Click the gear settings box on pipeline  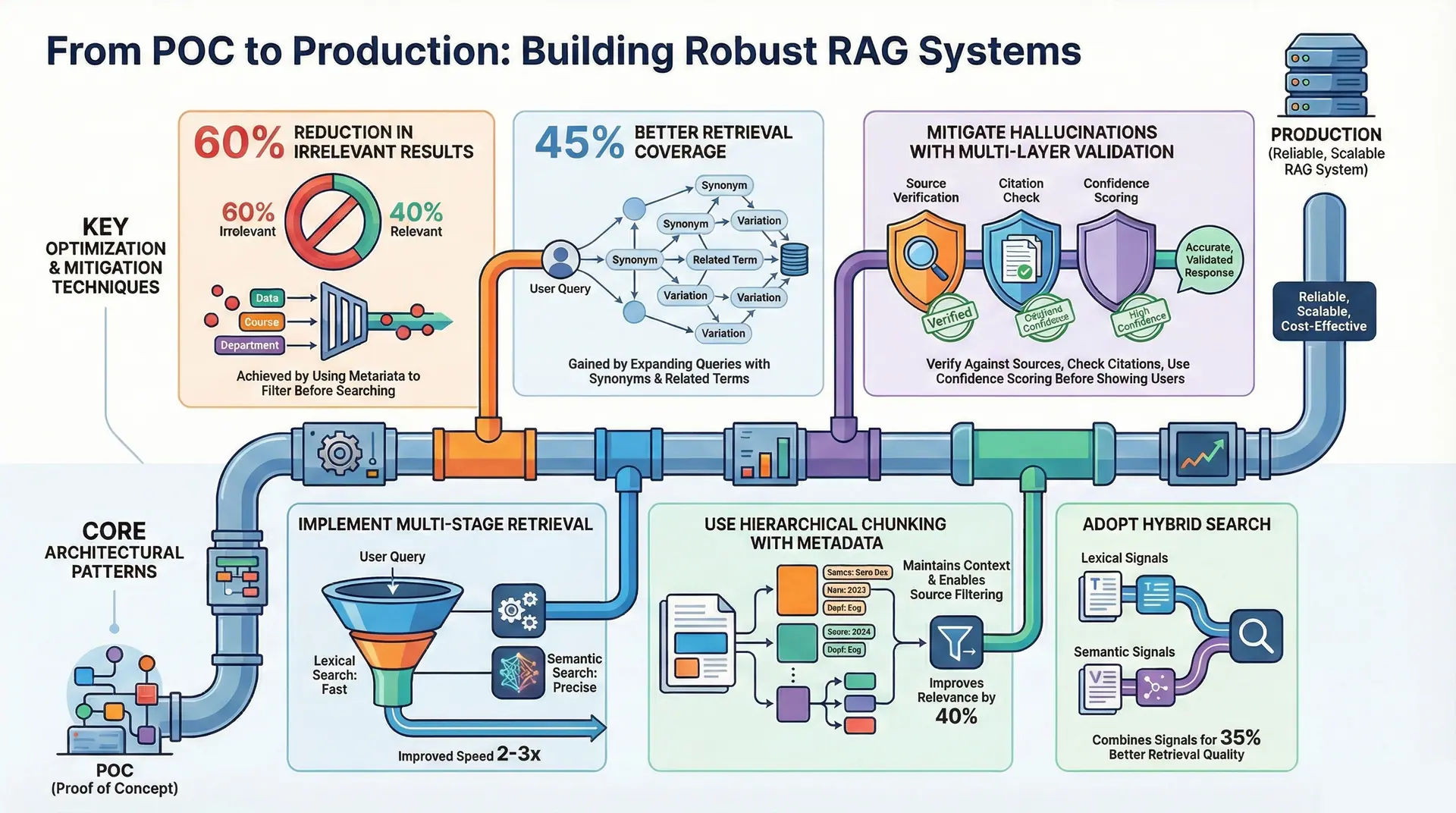[344, 454]
